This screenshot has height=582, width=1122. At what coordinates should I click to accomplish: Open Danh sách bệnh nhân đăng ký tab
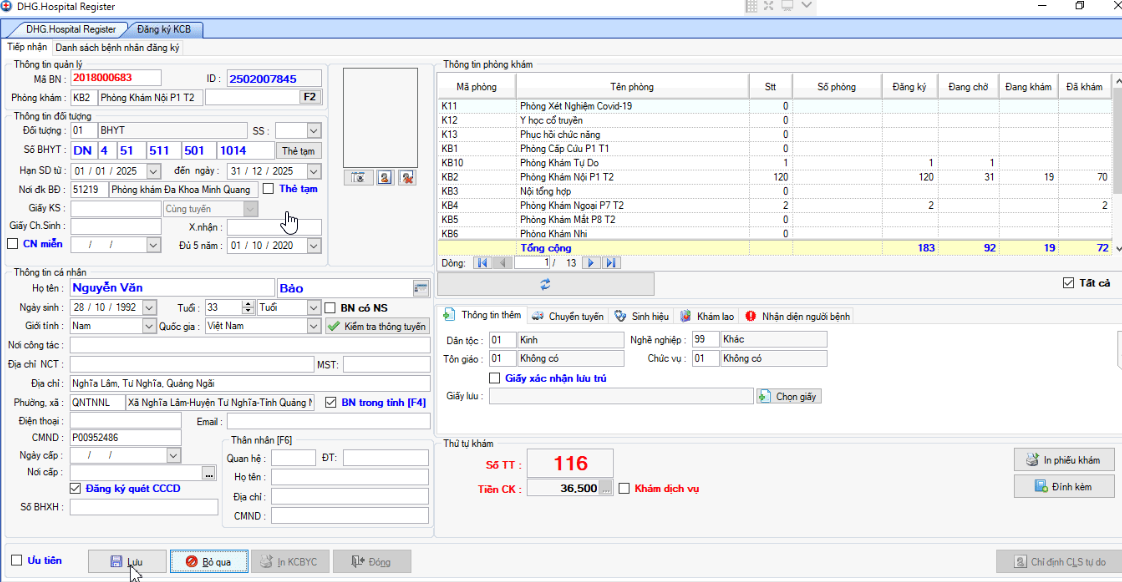[x=117, y=48]
